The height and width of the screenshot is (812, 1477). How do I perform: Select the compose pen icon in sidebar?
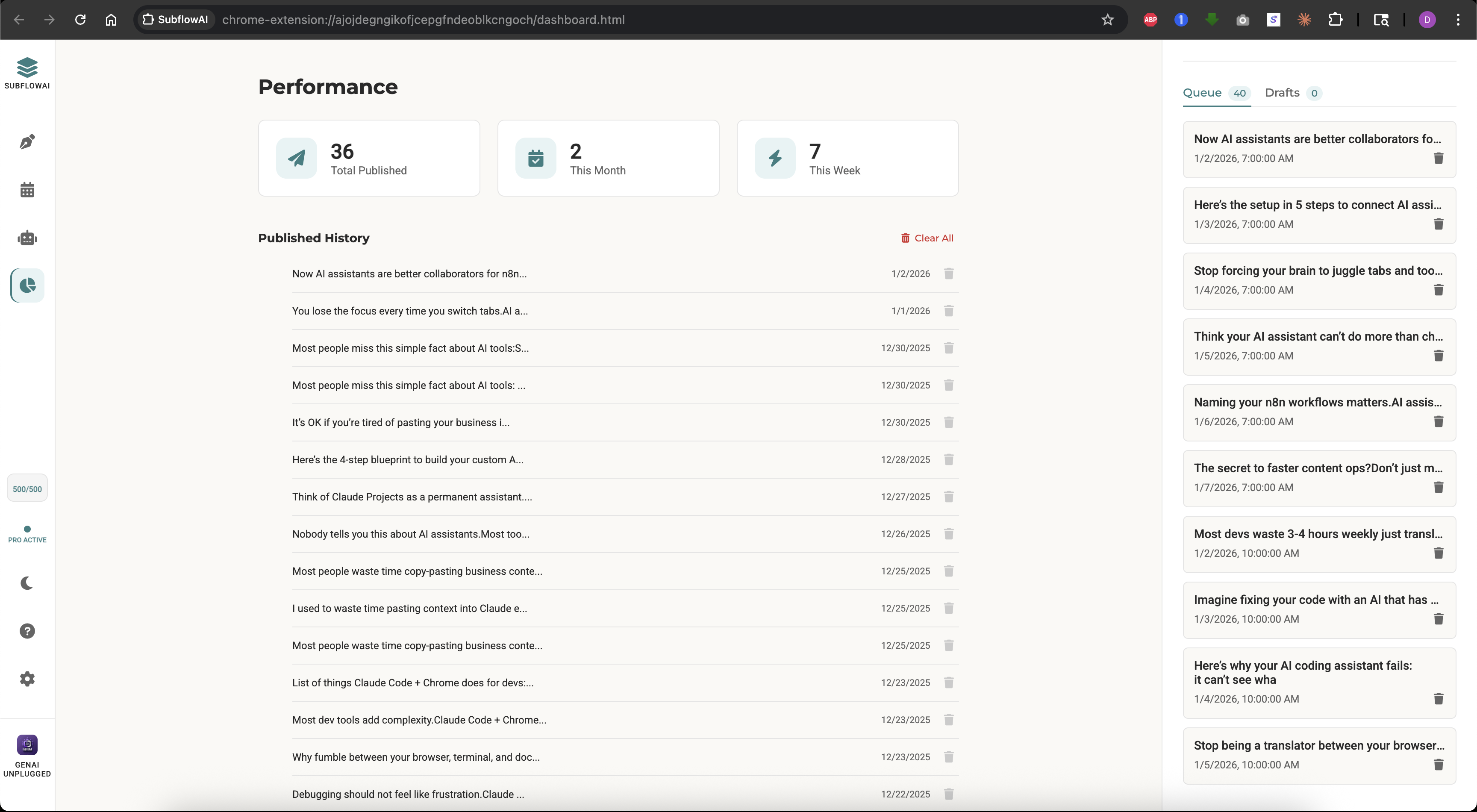point(27,141)
